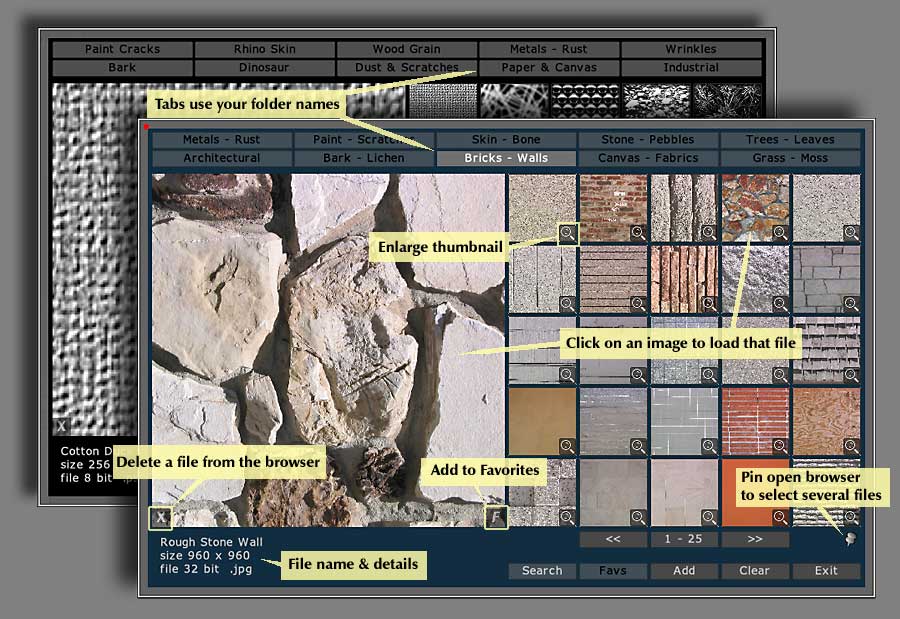Switch to the Stone - Pebbles tab

point(647,140)
